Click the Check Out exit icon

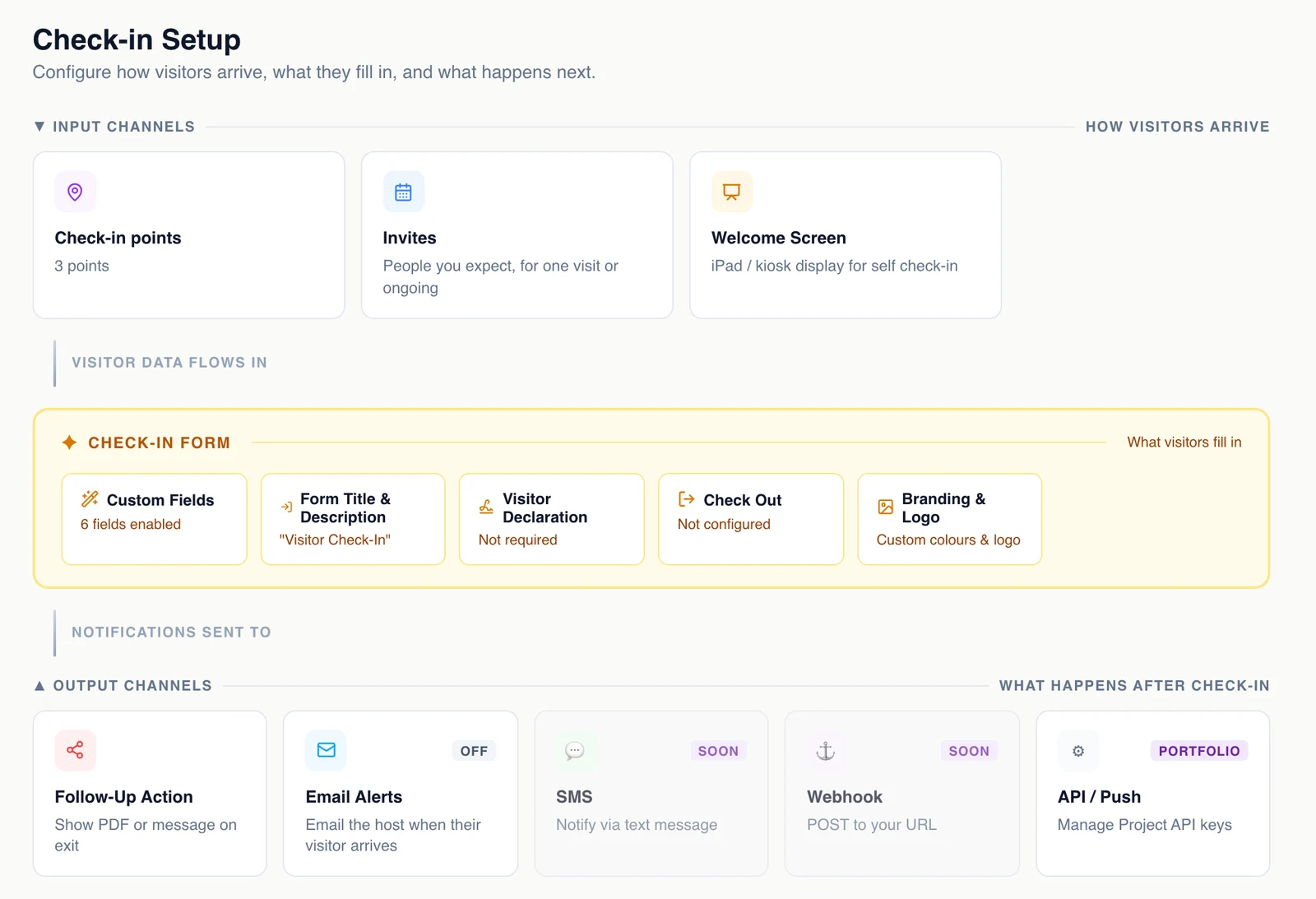point(687,499)
